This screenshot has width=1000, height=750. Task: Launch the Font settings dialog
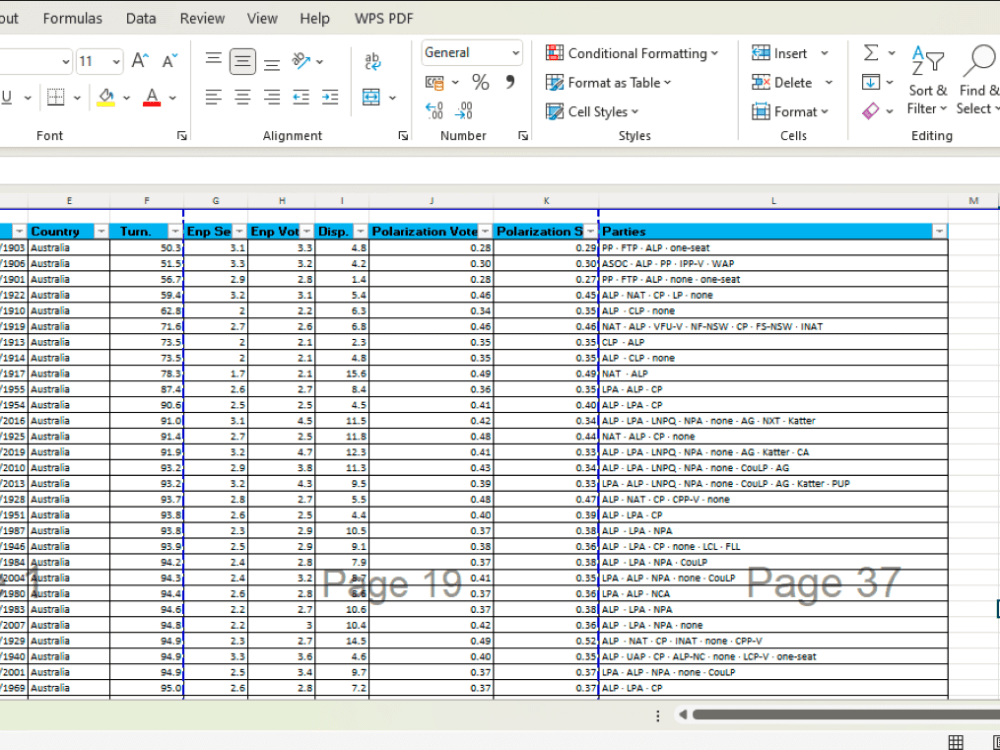click(x=182, y=136)
